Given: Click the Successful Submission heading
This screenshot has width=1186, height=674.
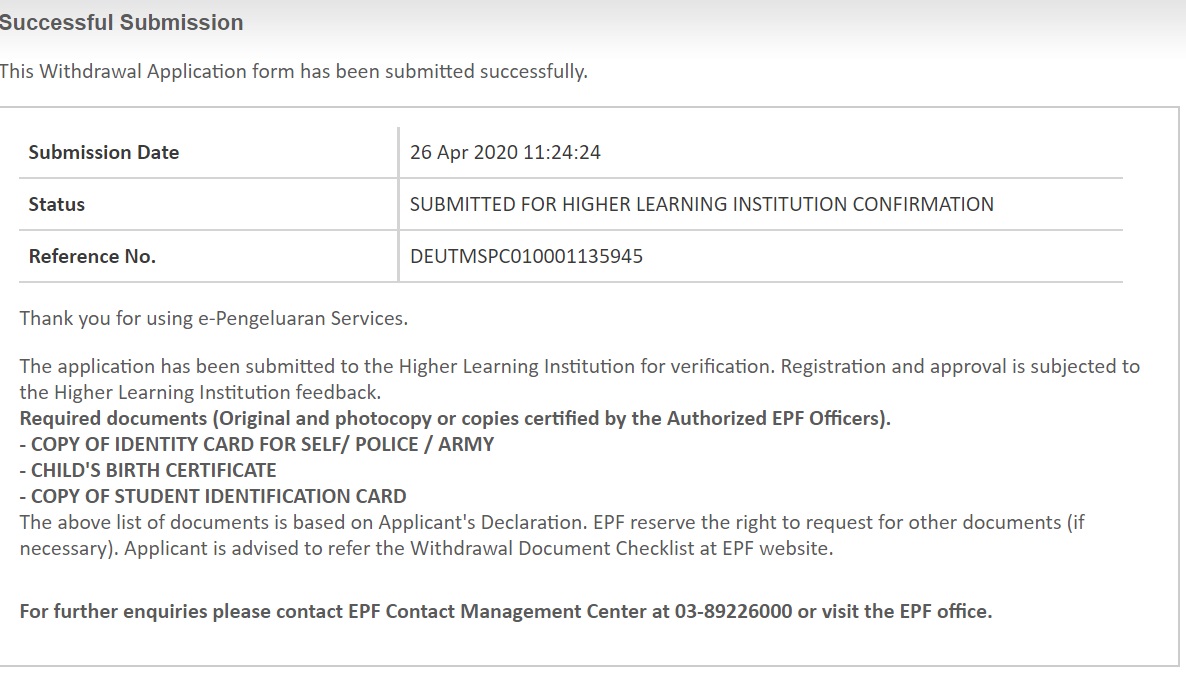Looking at the screenshot, I should (x=121, y=22).
